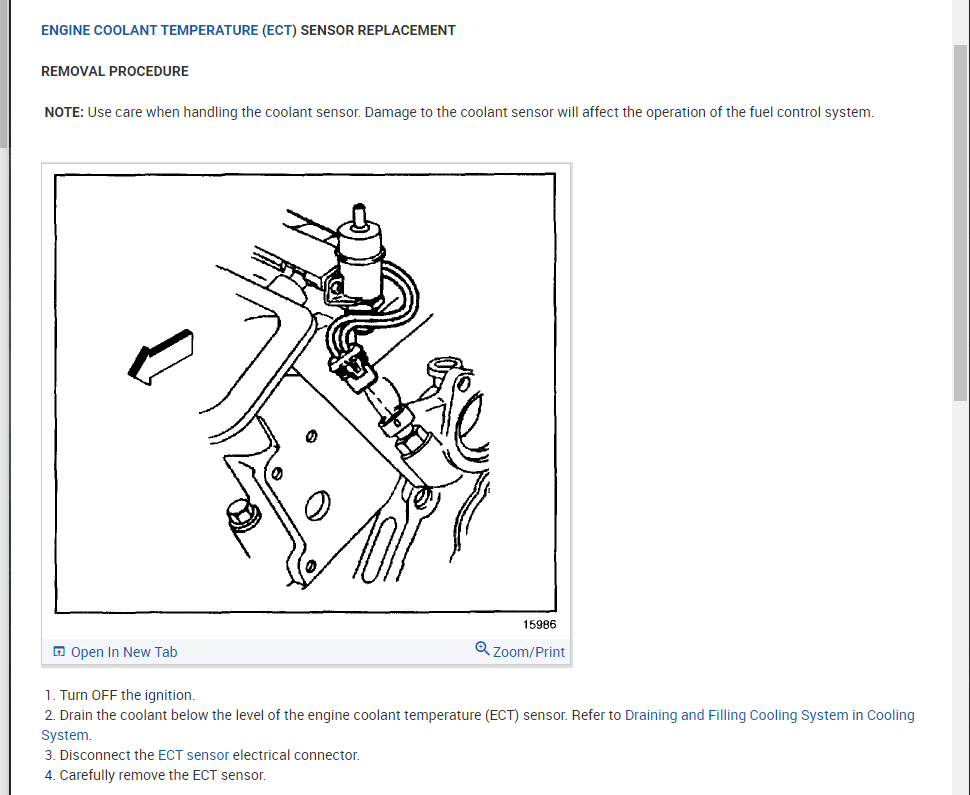The width and height of the screenshot is (970, 795).
Task: Click the left edge panel scrollbar thumb
Action: 4,74
